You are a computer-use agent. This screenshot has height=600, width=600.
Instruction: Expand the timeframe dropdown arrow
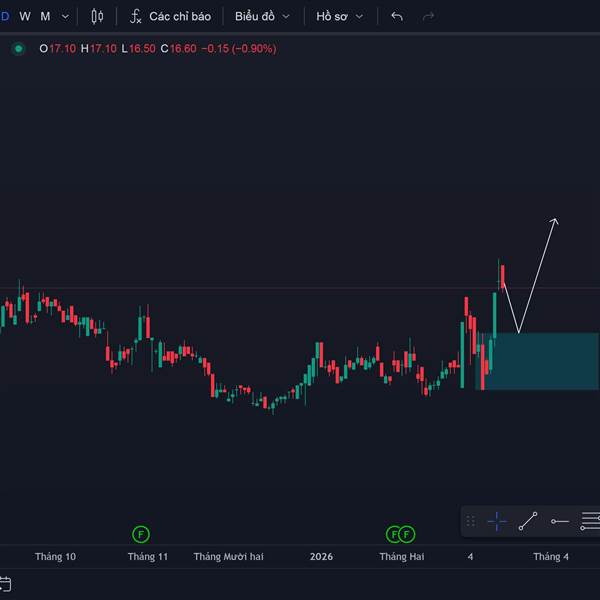[x=65, y=17]
